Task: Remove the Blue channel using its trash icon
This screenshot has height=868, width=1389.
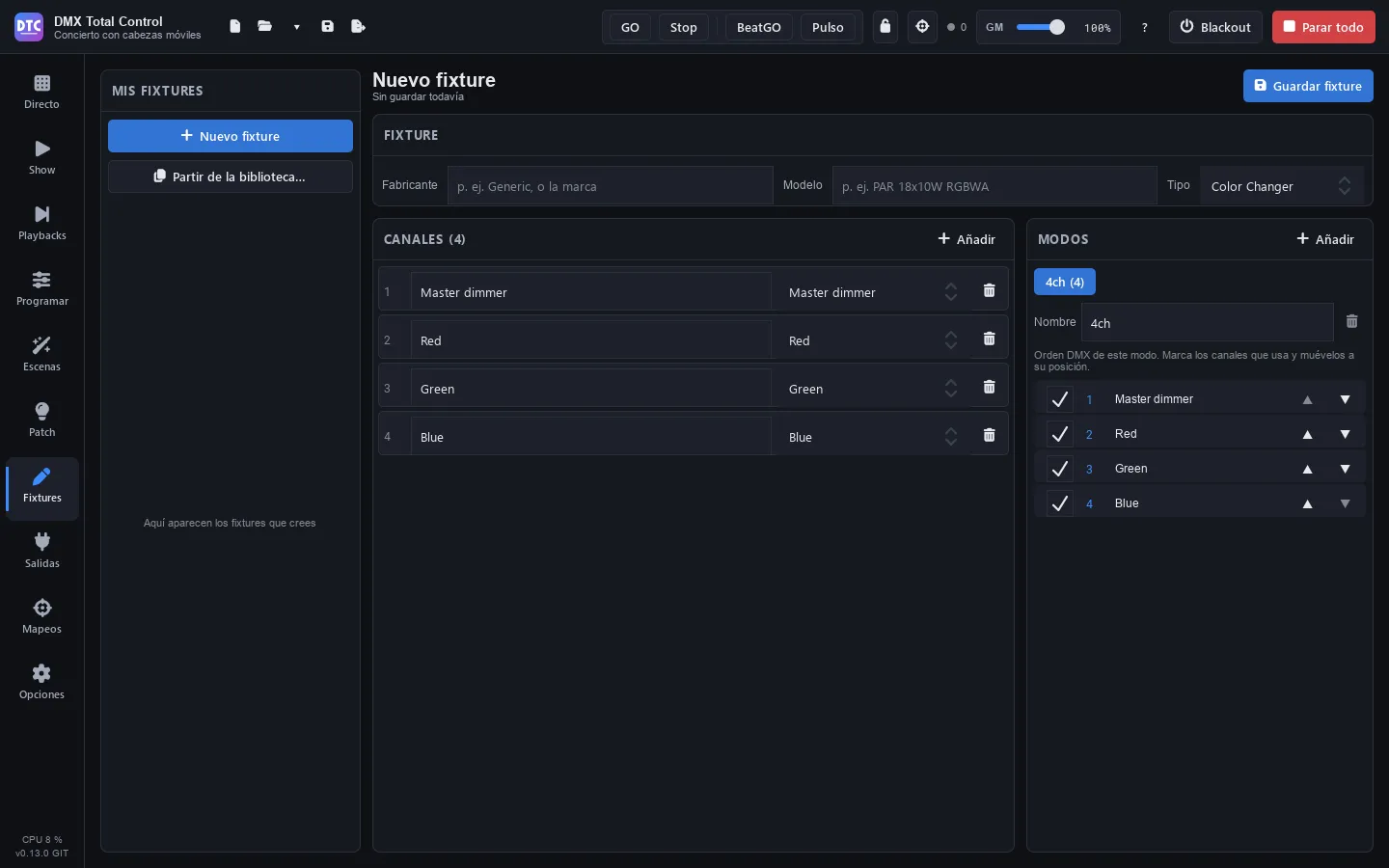Action: click(989, 435)
